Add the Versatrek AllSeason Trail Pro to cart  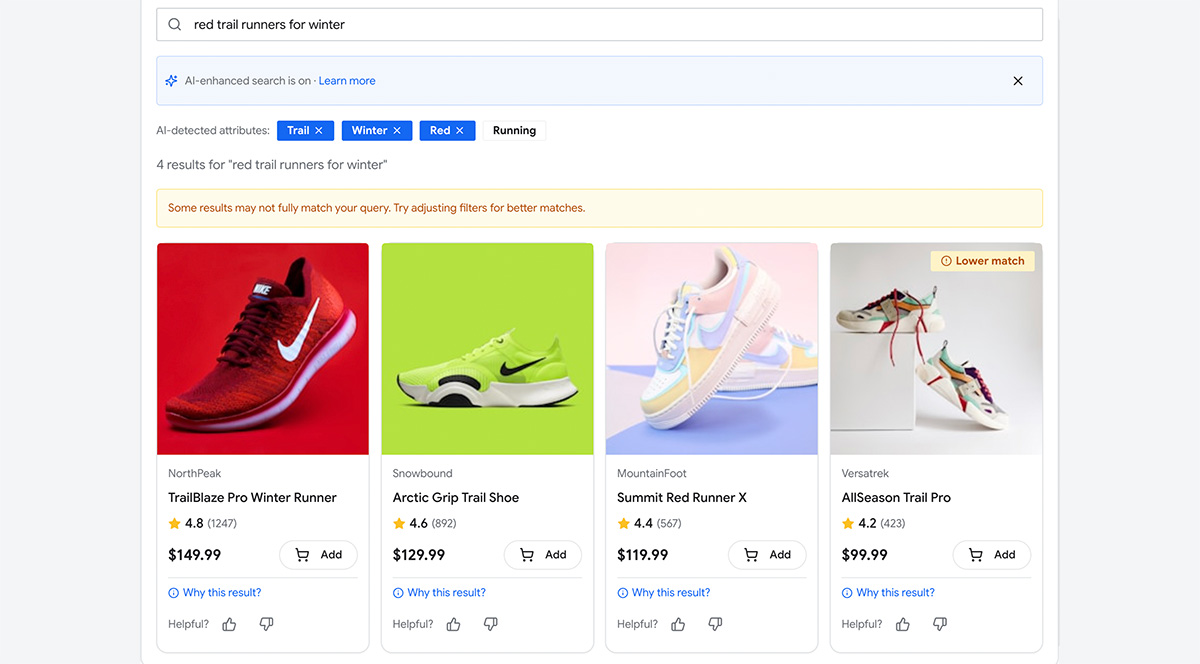992,554
